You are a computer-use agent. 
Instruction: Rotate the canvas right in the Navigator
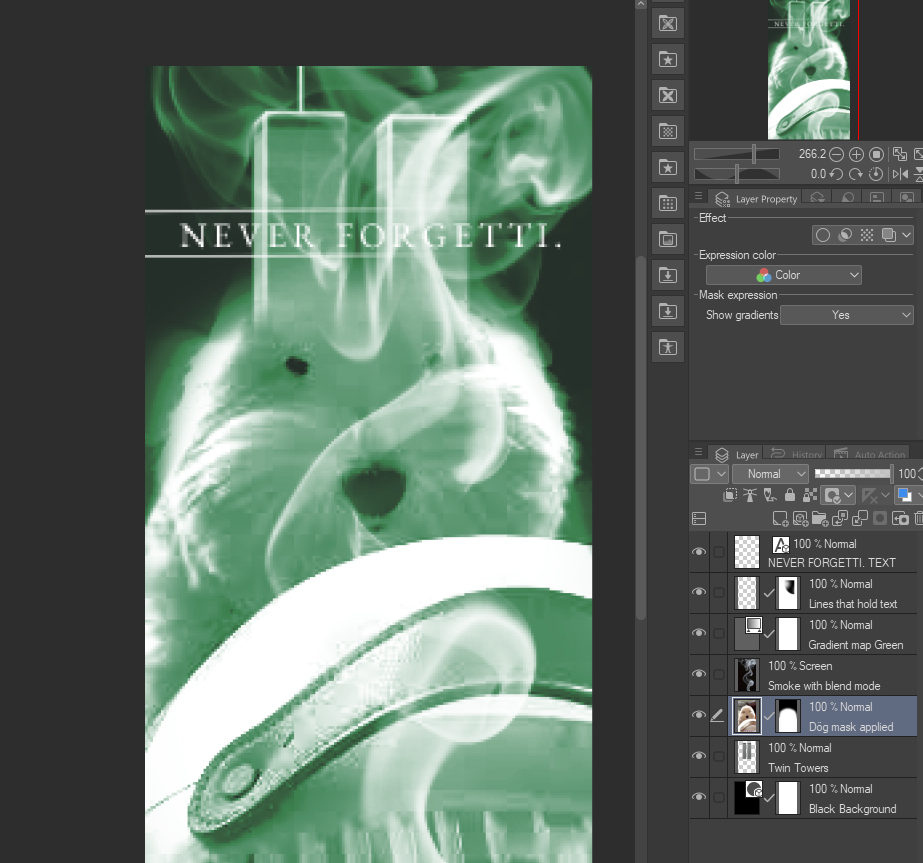(856, 174)
